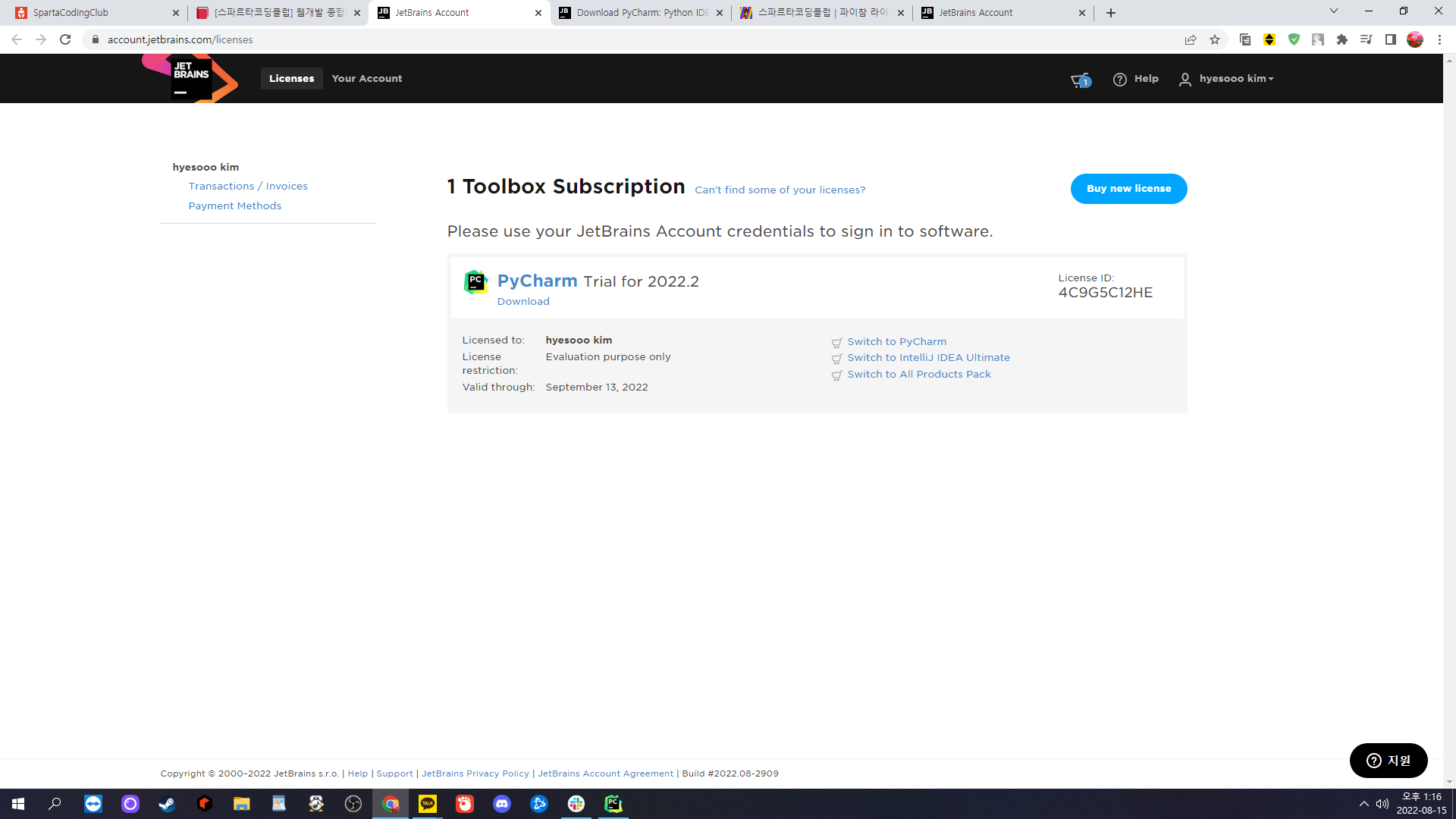
Task: Open the hyesooo kim account dropdown
Action: [1226, 79]
